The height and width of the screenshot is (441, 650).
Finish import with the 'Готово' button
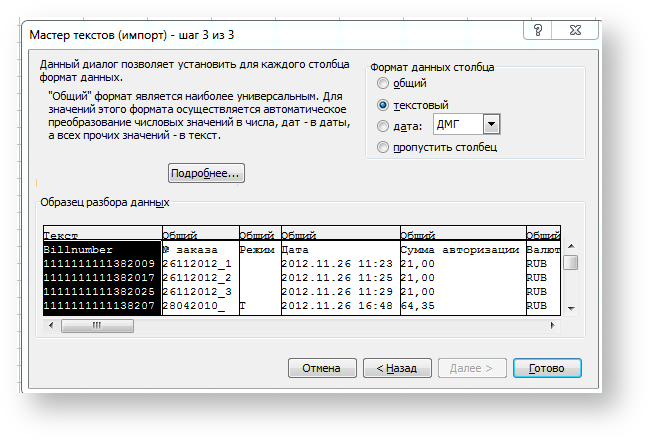pos(547,368)
